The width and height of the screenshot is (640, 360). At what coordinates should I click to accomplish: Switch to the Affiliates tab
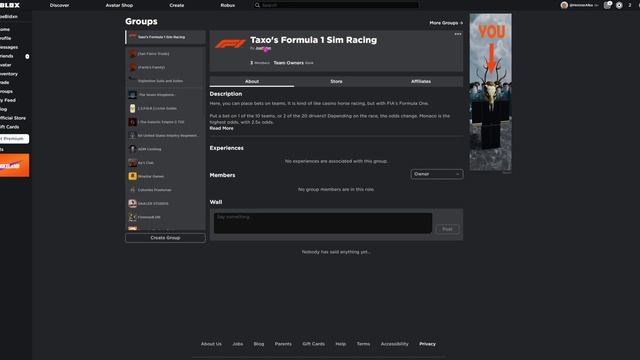(421, 82)
